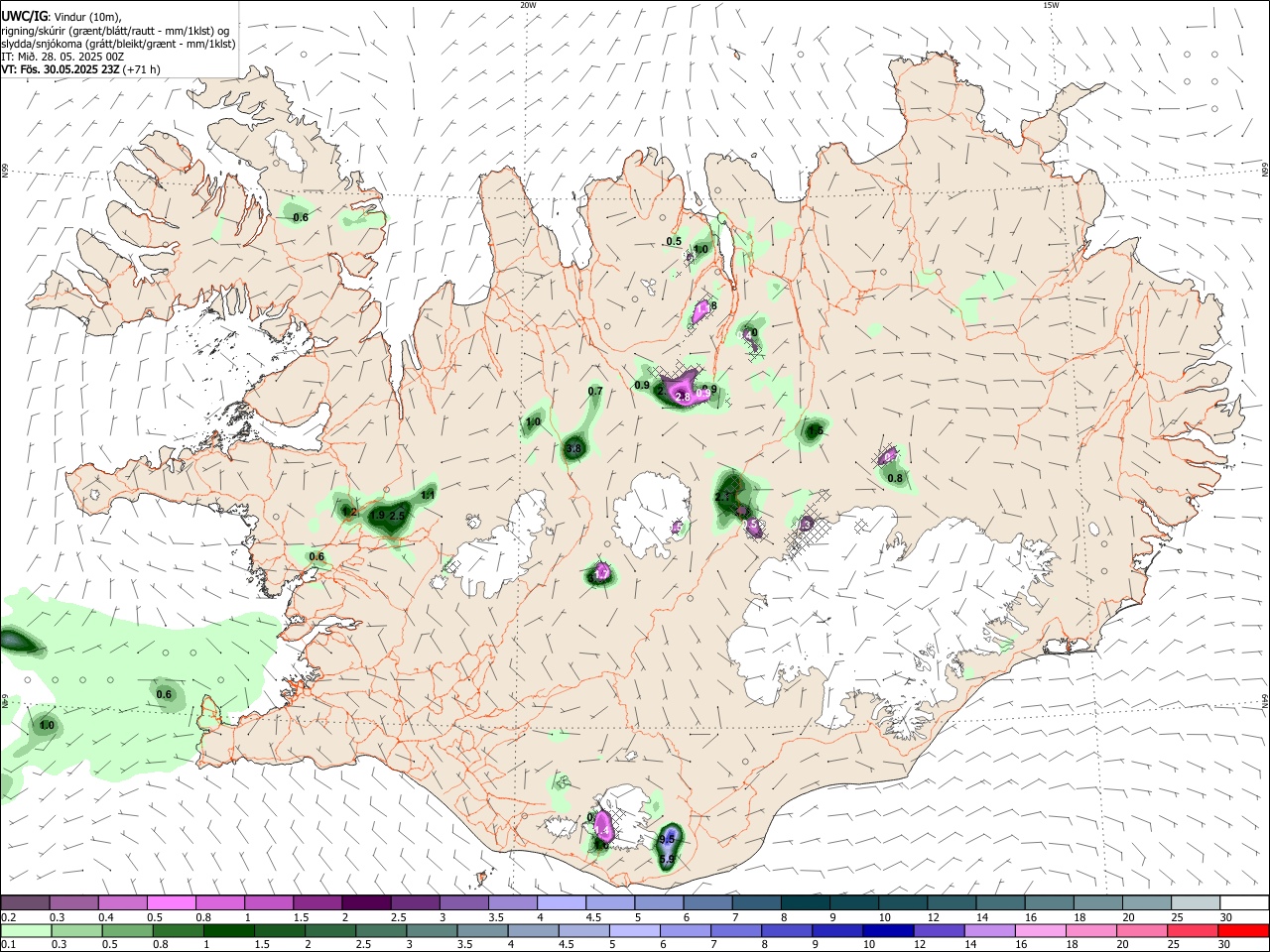Click the 1.0 value over the sea in the southwest

coord(47,726)
